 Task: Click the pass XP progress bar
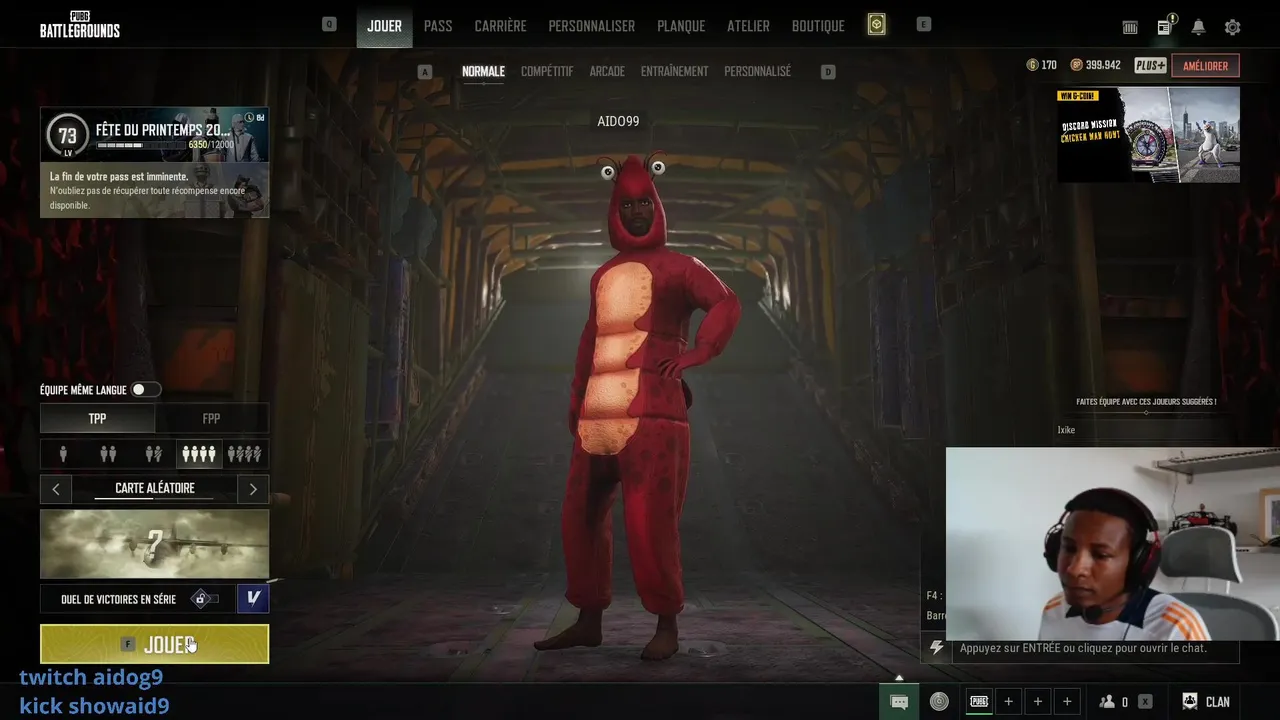click(141, 146)
